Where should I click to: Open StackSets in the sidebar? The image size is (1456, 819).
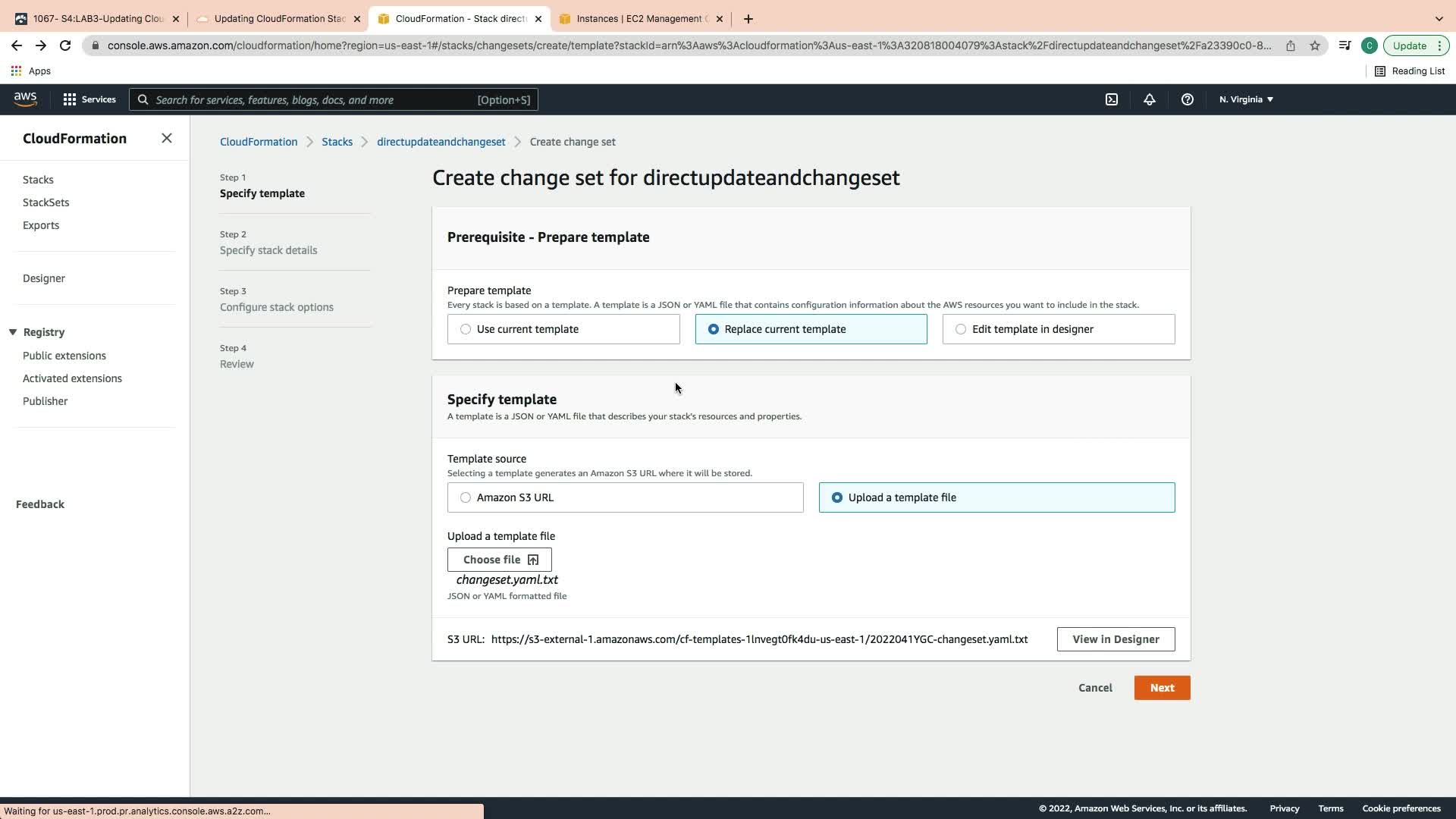tap(45, 202)
